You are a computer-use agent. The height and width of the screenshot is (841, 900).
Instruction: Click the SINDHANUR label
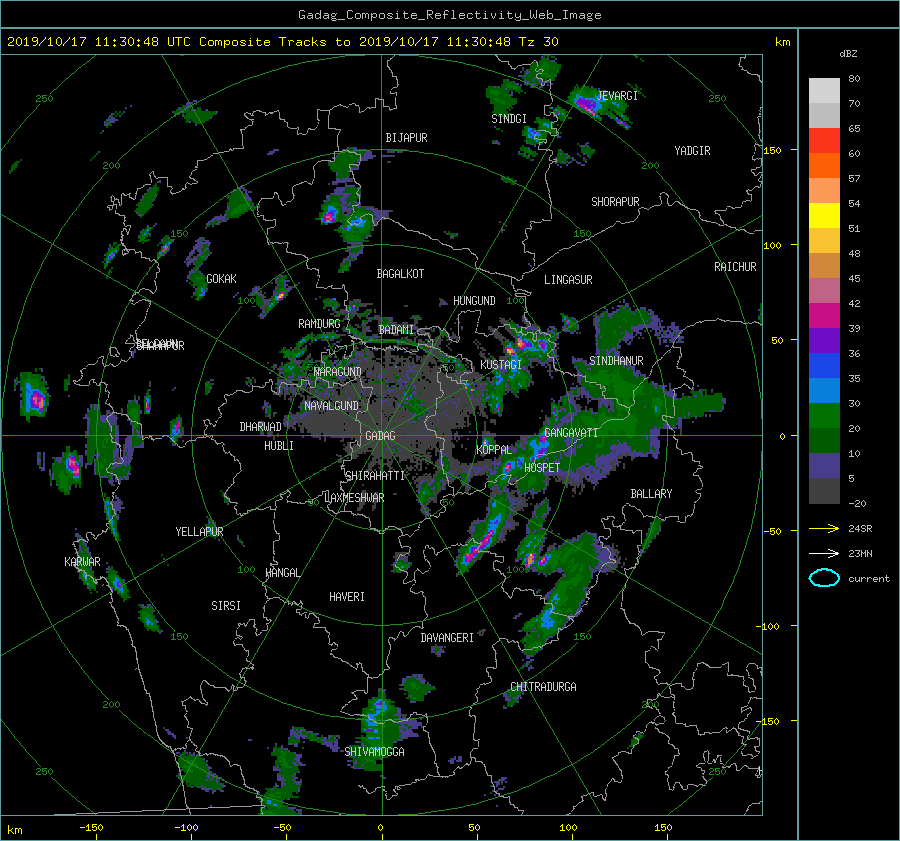(616, 361)
